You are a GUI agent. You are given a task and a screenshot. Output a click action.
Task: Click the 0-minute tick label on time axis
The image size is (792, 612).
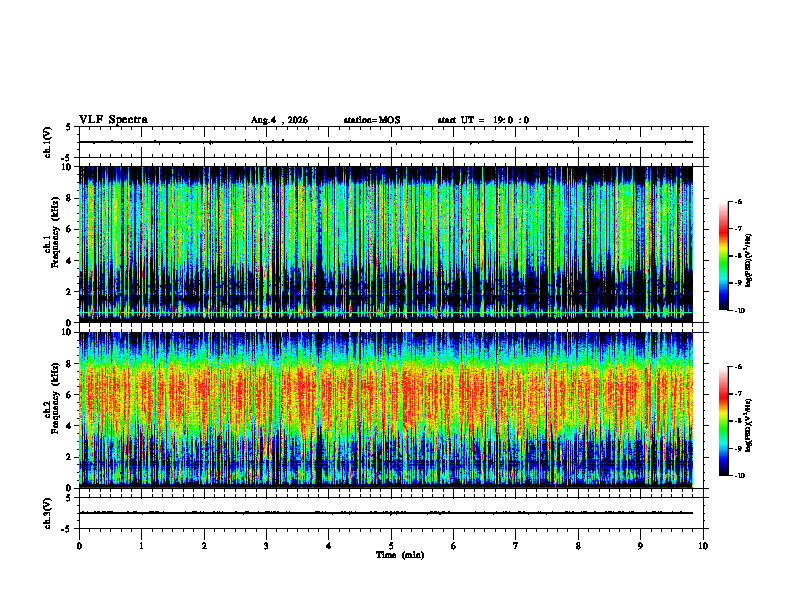79,546
